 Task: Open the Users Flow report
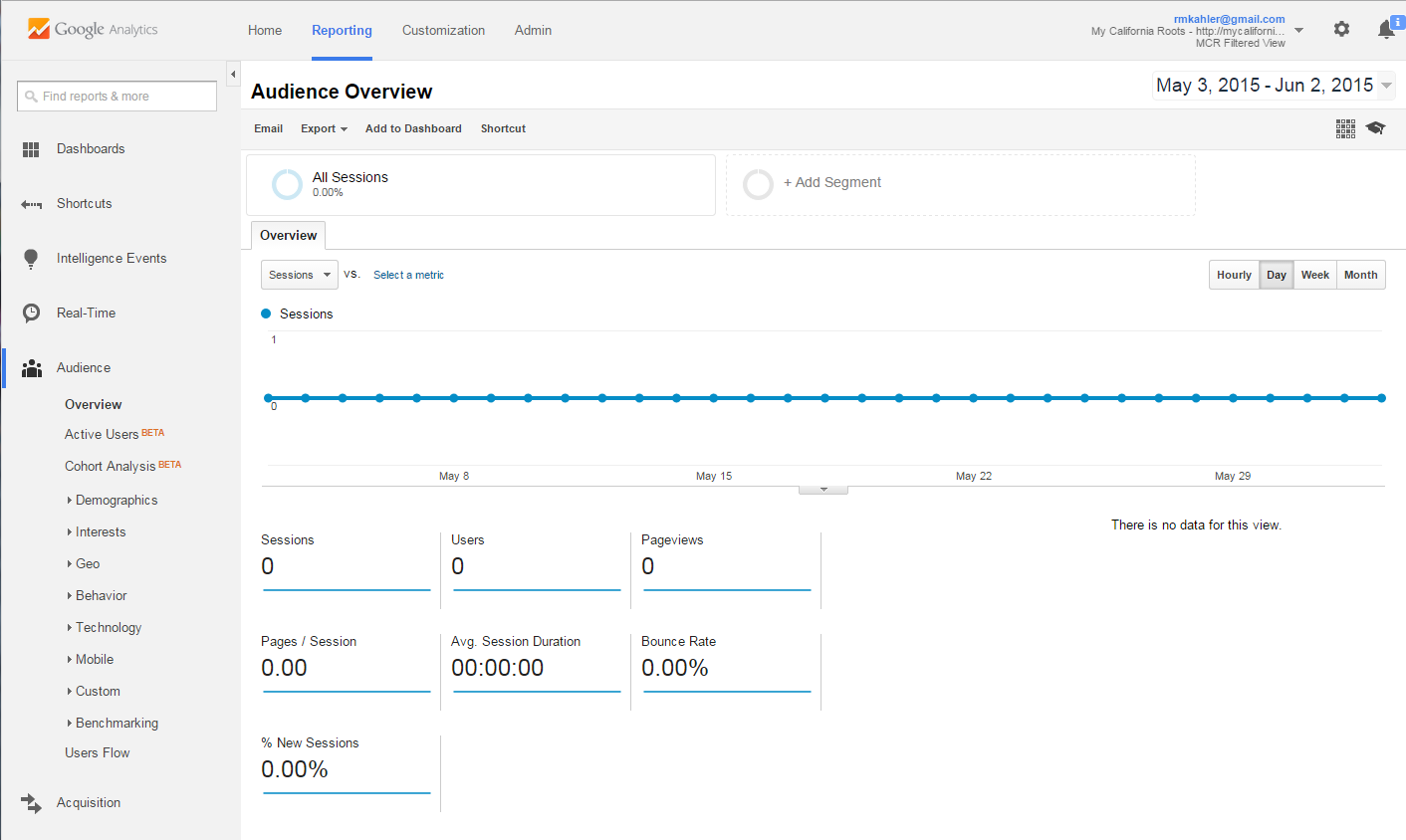tap(98, 752)
